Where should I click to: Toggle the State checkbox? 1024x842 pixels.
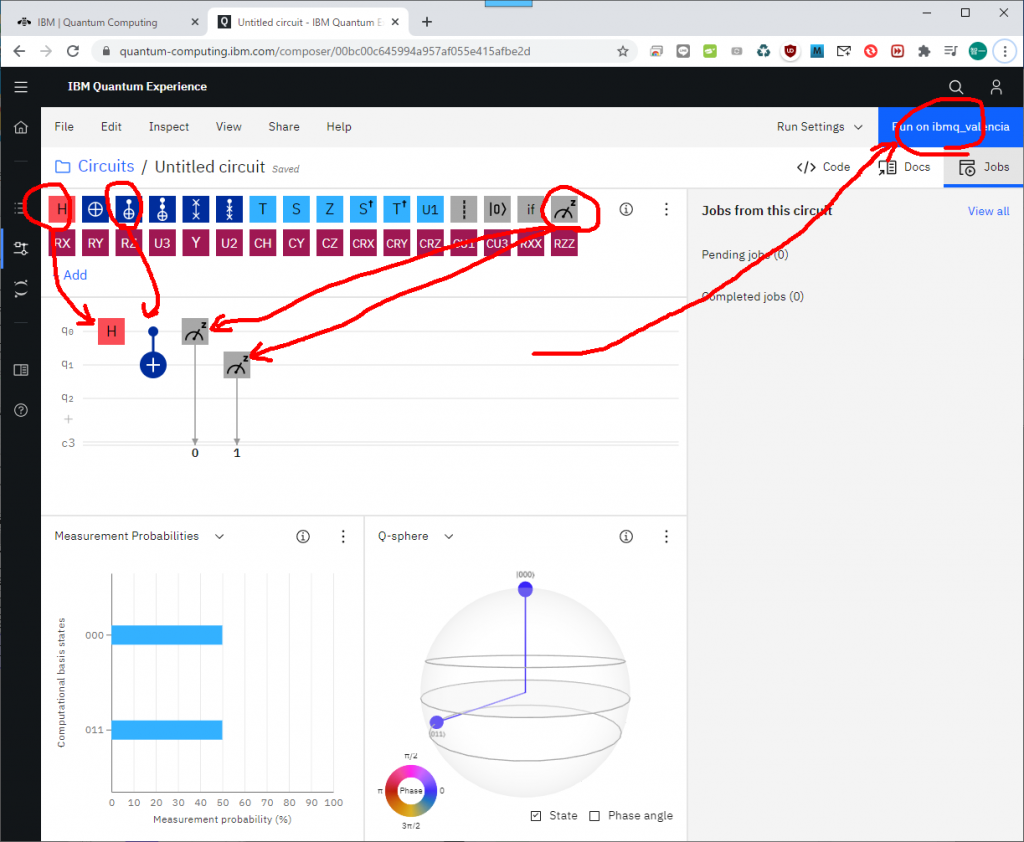(537, 816)
